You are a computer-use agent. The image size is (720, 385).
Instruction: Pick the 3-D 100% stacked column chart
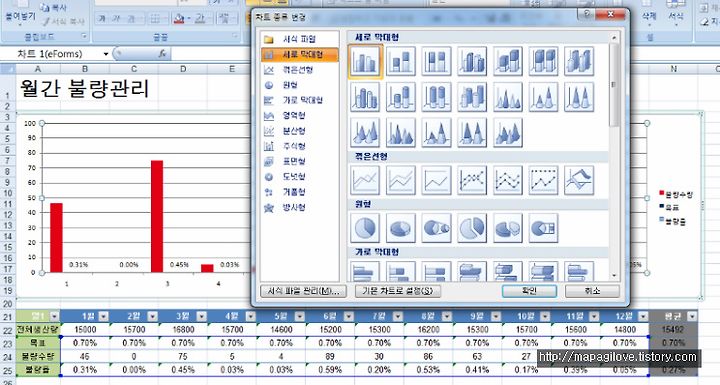[543, 61]
